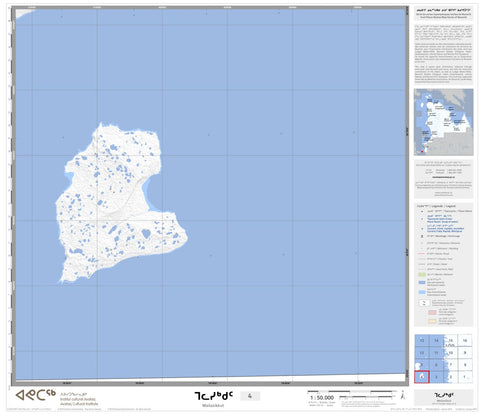Select index grid tile 1
Viewport: 480px width, 414px height.
point(465,377)
